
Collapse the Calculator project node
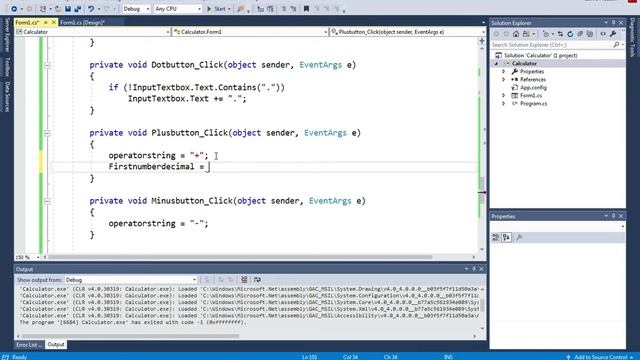[x=497, y=64]
